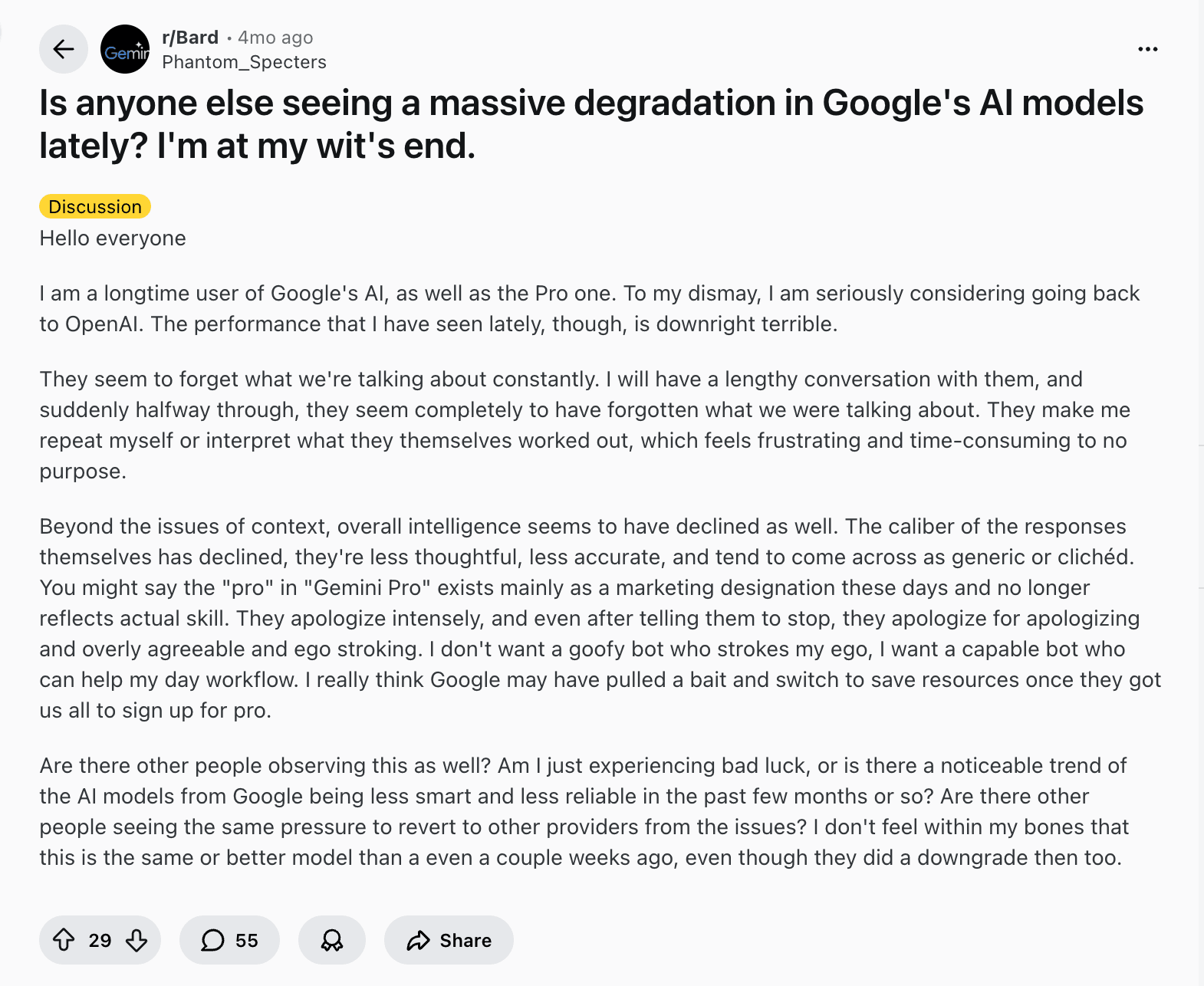Toggle your upvote on this post
The height and width of the screenshot is (986, 1204).
[65, 939]
